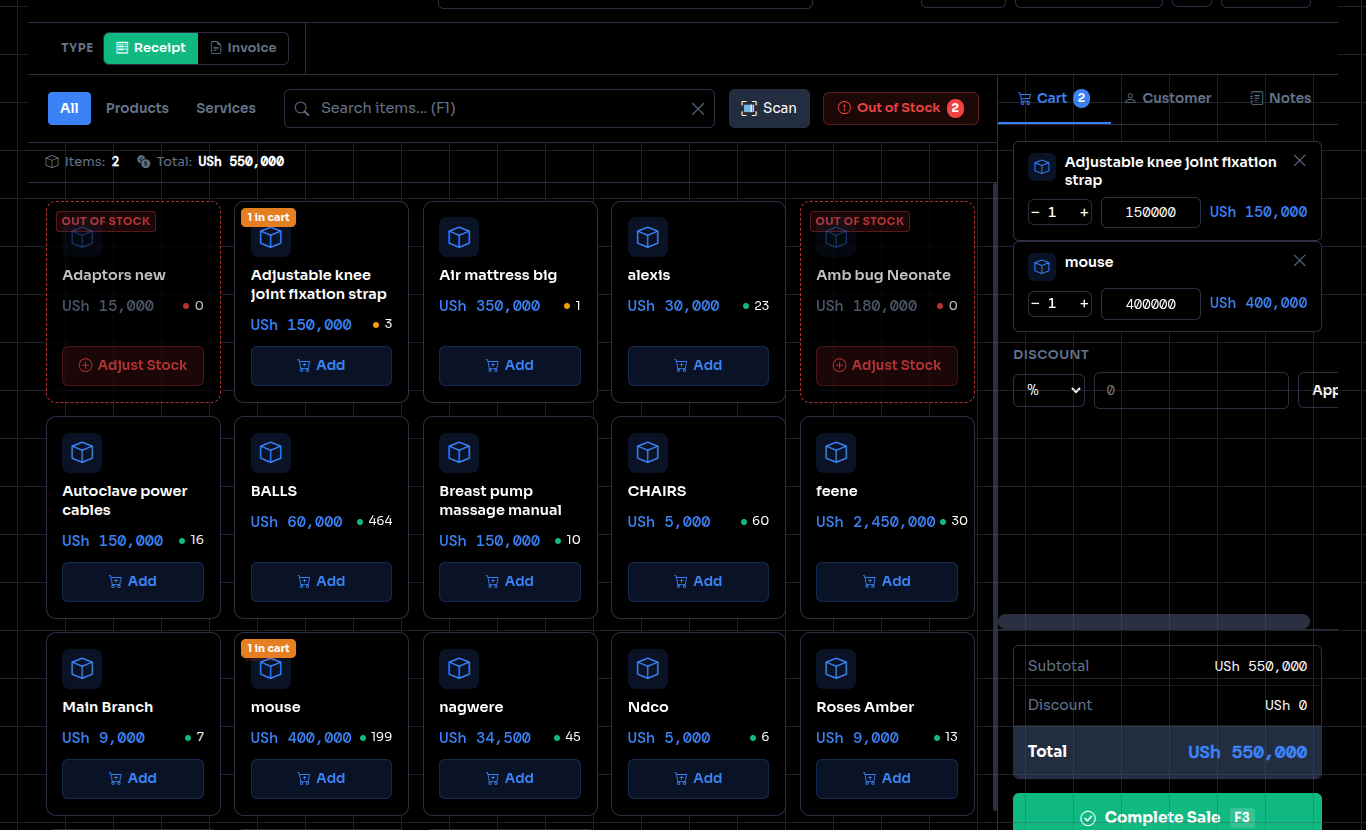Click the Air mattress big cube icon
The image size is (1366, 830).
(x=459, y=237)
